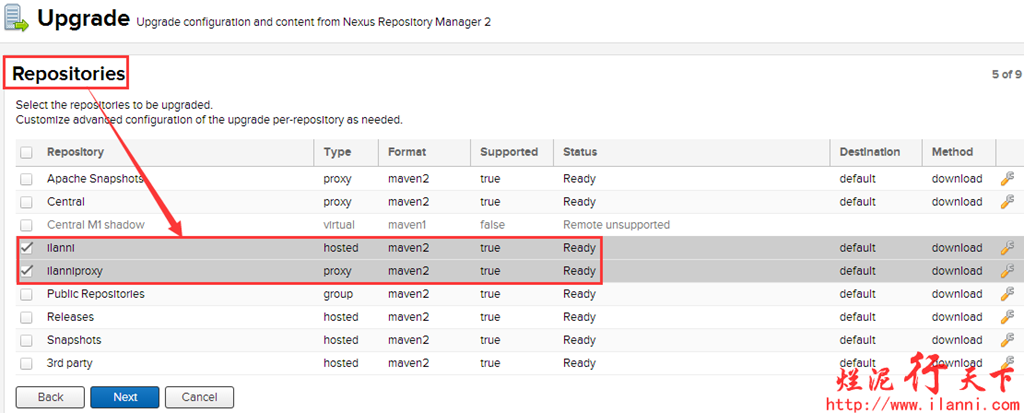Click the wrench icon in ilanni row
The image size is (1024, 413).
[1007, 248]
